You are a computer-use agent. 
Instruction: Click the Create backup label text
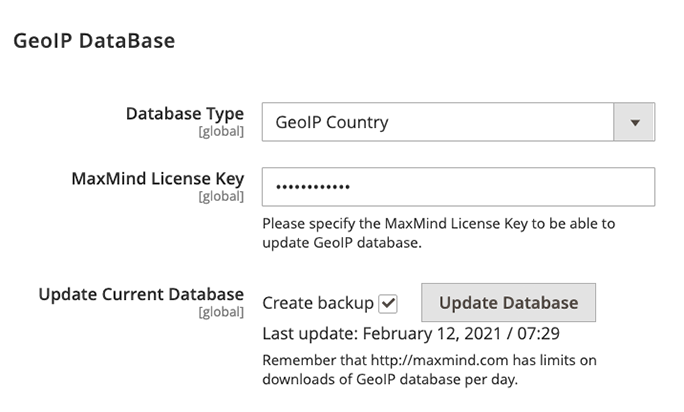[317, 303]
